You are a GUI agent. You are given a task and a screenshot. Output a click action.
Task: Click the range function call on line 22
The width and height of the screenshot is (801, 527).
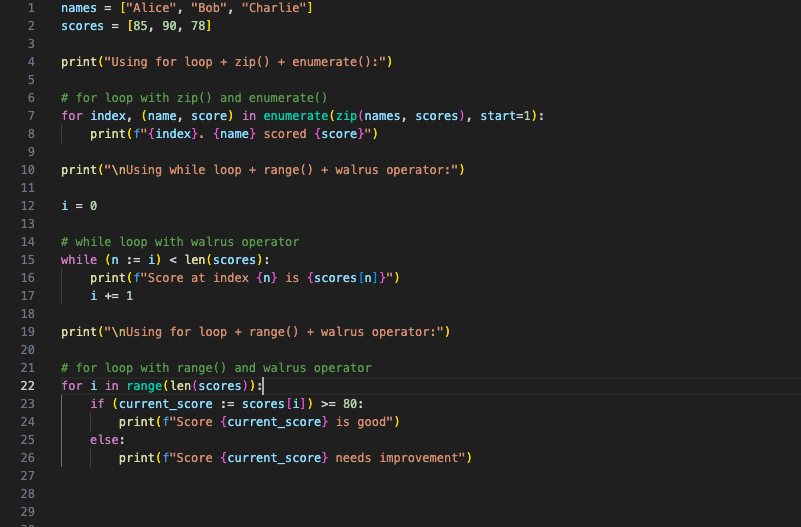click(144, 386)
